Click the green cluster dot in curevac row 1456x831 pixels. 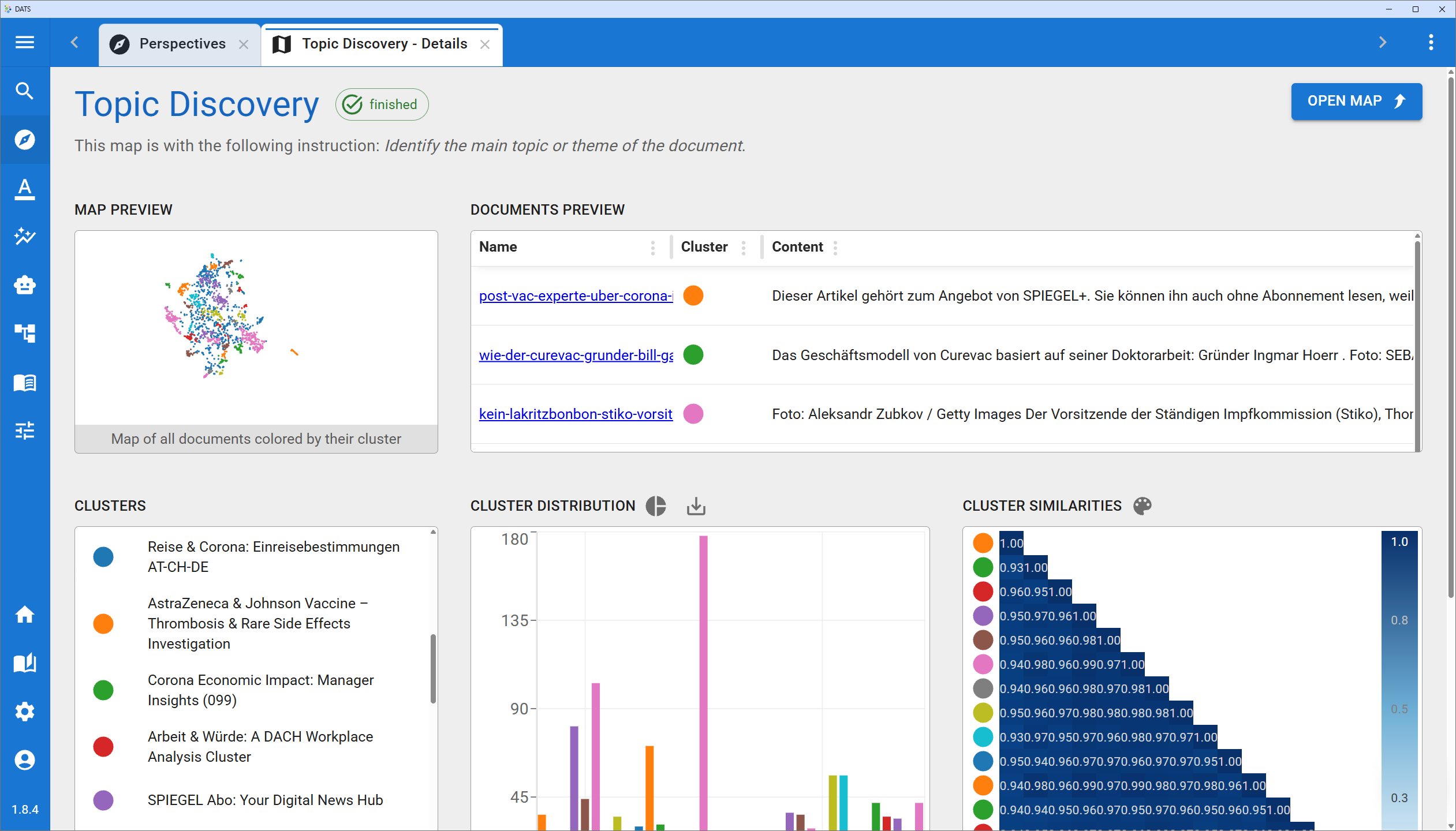(693, 355)
